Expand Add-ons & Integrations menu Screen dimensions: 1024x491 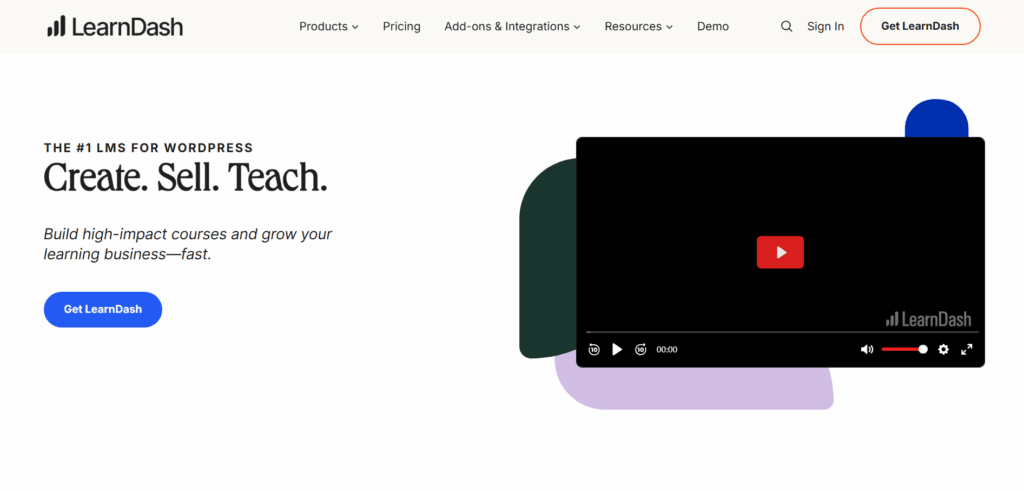pyautogui.click(x=512, y=27)
